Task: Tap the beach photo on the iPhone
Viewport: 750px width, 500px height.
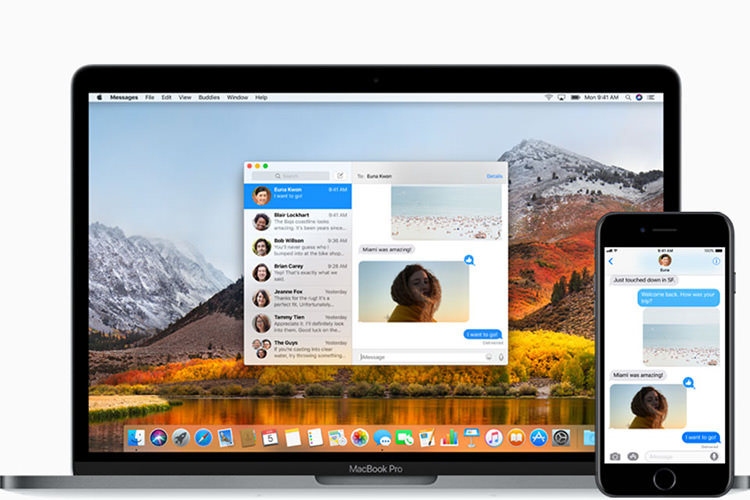Action: click(x=681, y=337)
